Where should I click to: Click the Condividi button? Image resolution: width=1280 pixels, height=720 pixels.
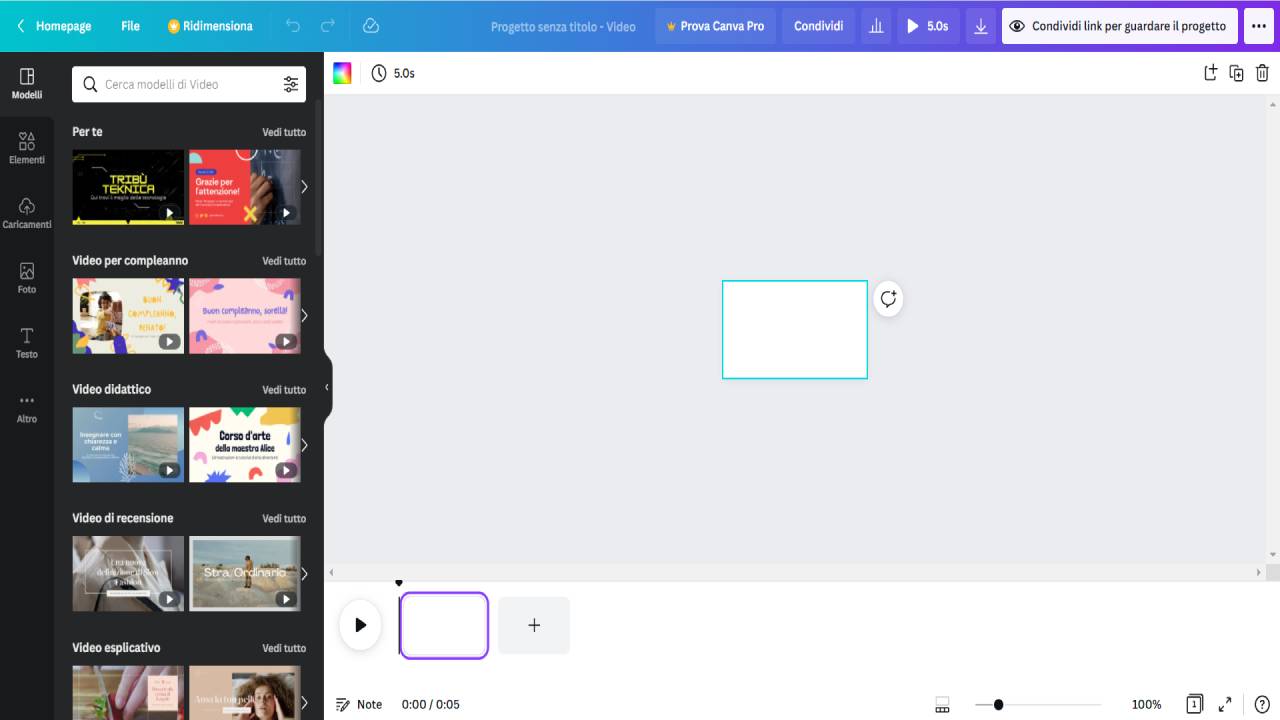[817, 26]
